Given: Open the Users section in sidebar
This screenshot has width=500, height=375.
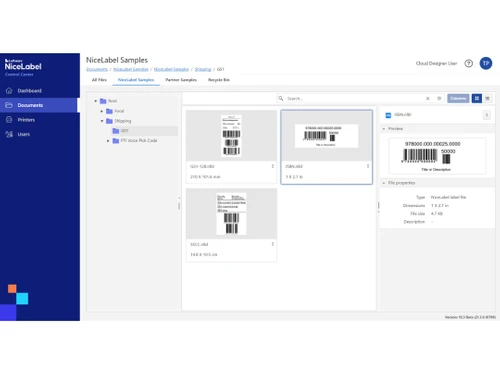Looking at the screenshot, I should (23, 134).
